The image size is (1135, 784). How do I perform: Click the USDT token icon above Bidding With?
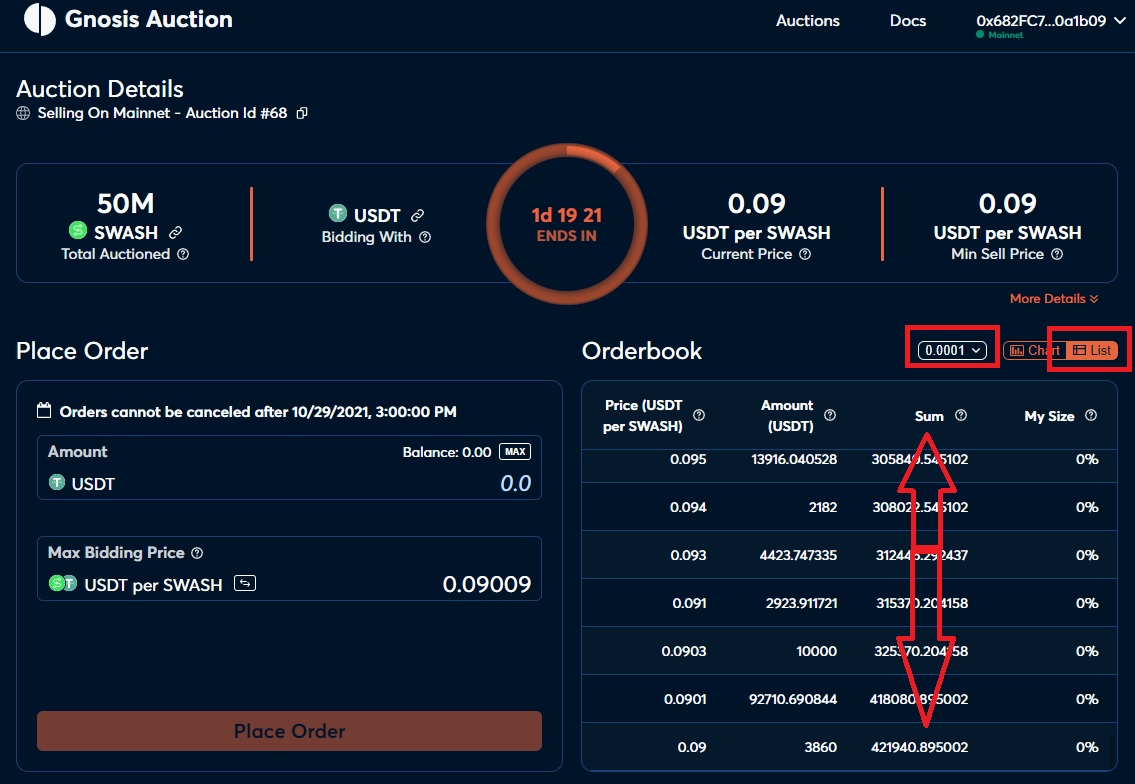[337, 213]
